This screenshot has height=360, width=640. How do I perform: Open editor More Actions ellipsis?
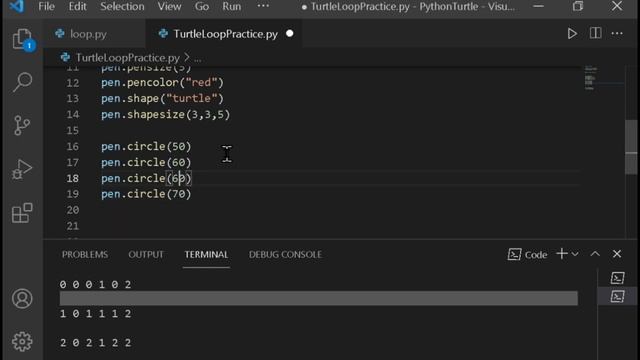coord(617,33)
